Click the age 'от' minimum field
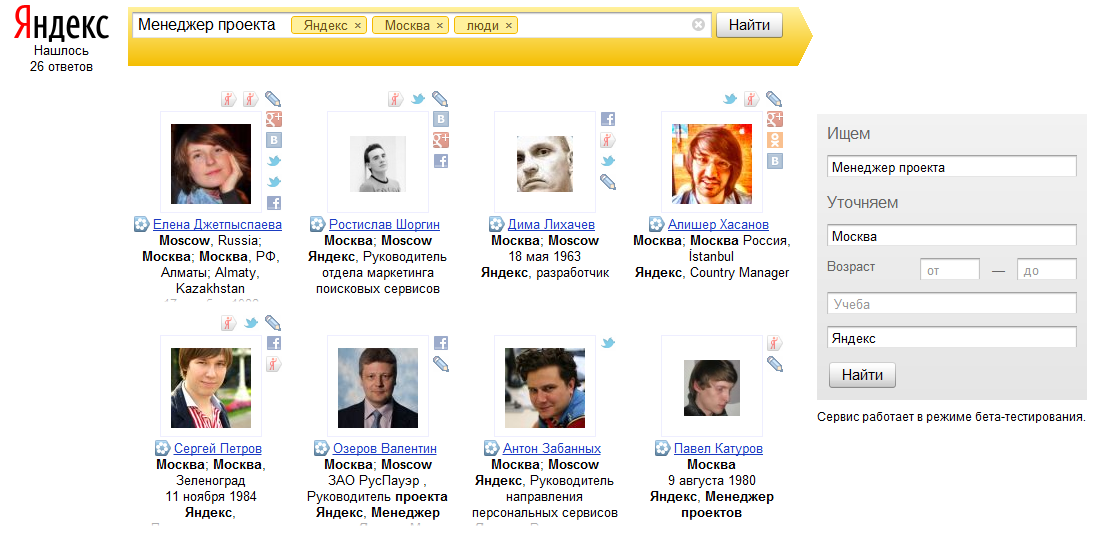 (949, 270)
